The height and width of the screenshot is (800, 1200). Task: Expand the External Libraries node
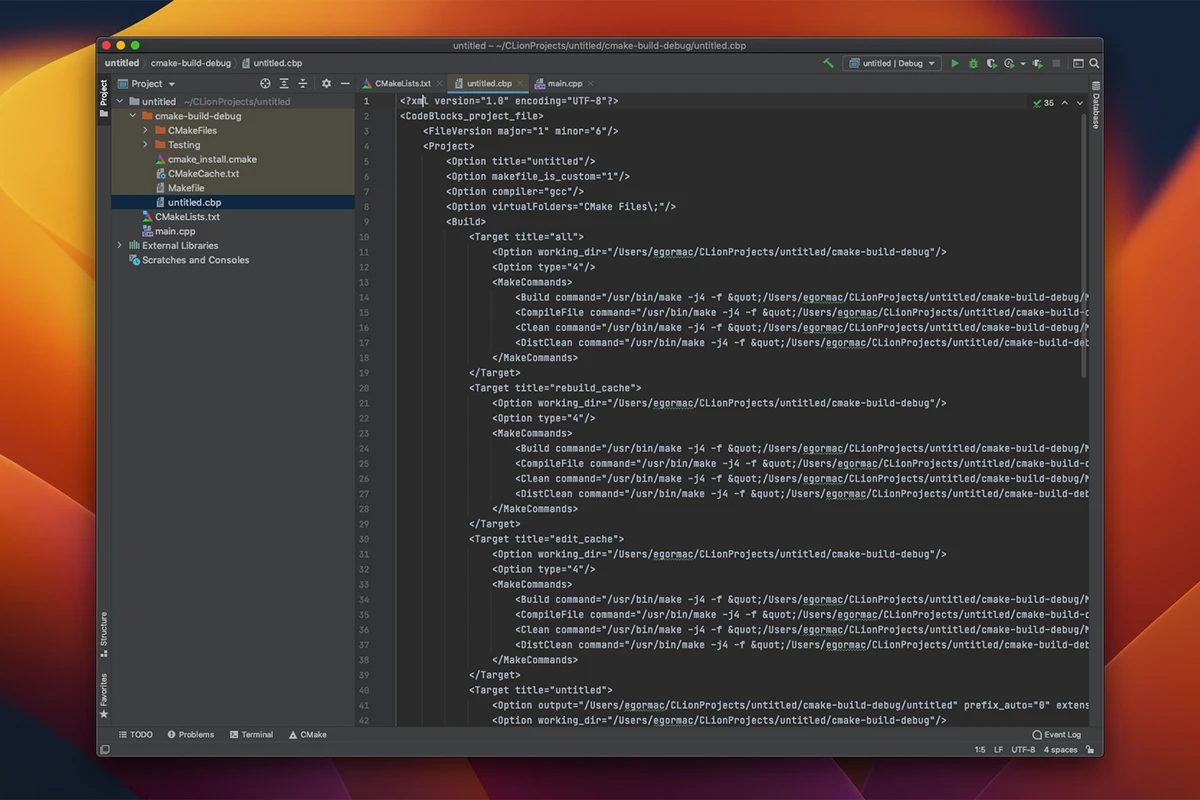(x=119, y=245)
